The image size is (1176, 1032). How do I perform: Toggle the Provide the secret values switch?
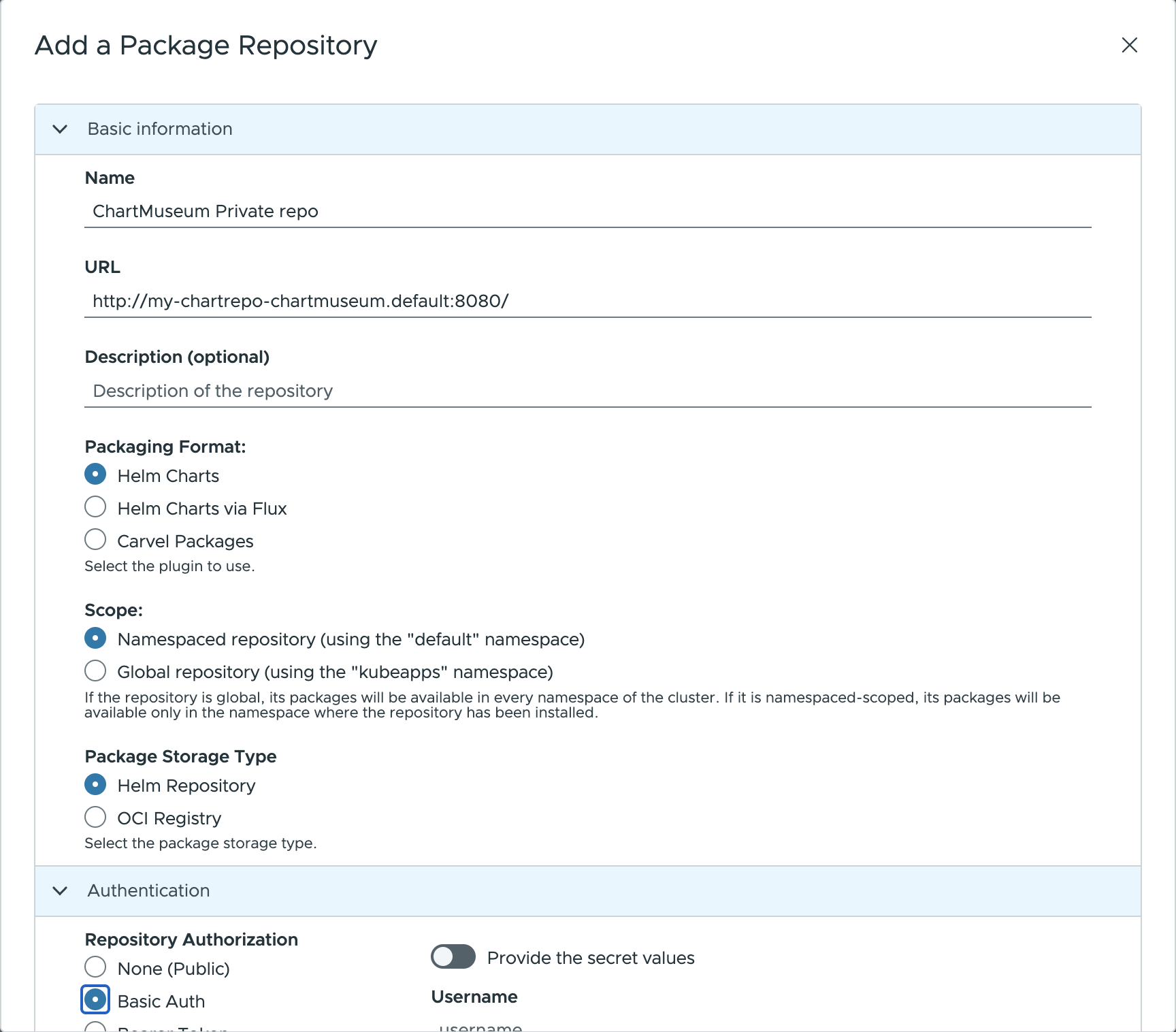[453, 957]
